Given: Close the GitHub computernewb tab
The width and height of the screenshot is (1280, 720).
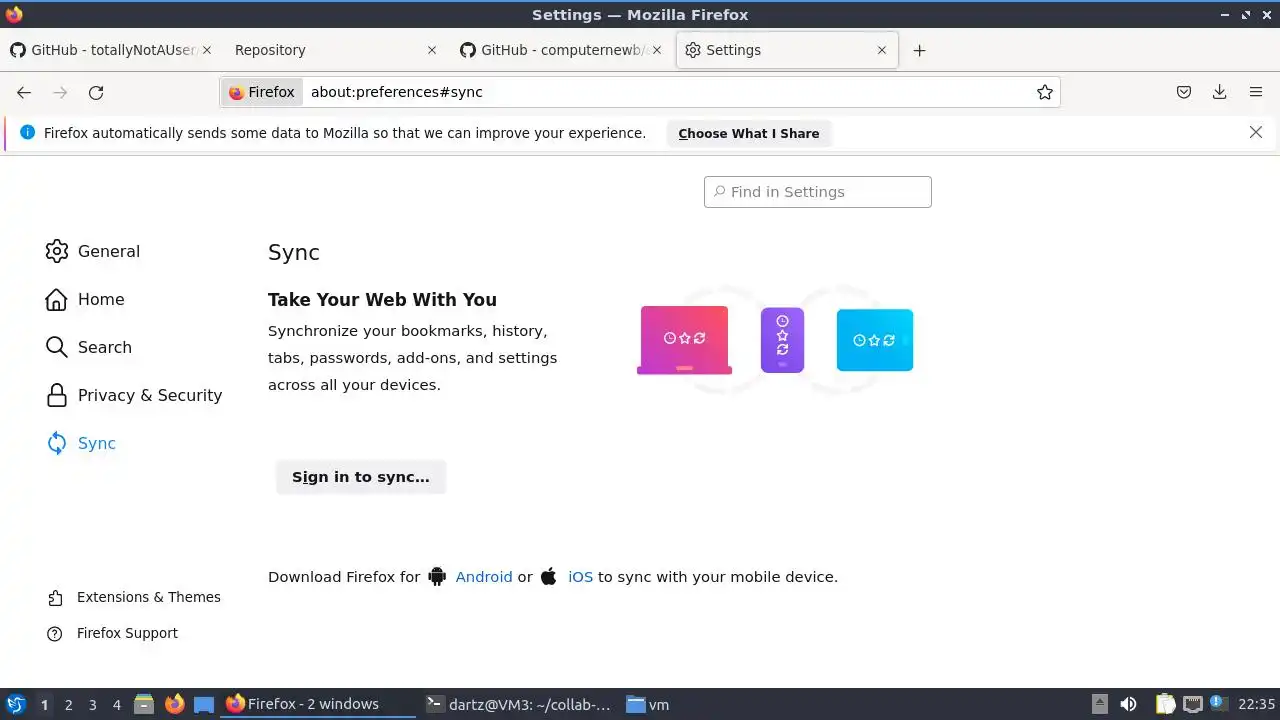Looking at the screenshot, I should pos(657,50).
